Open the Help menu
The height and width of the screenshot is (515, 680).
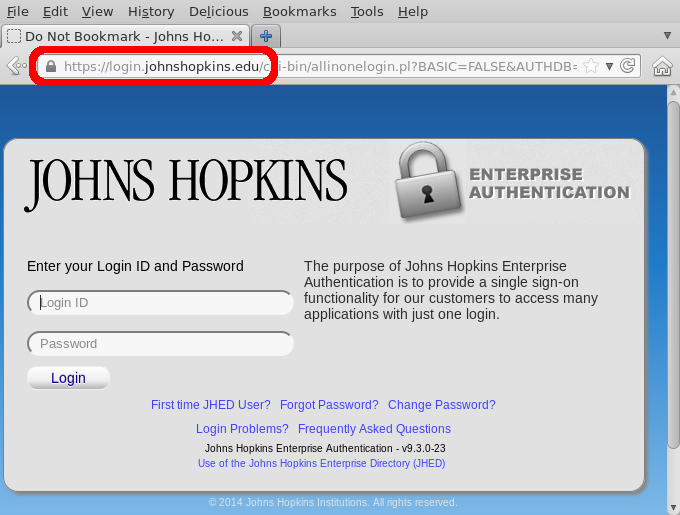click(x=413, y=12)
